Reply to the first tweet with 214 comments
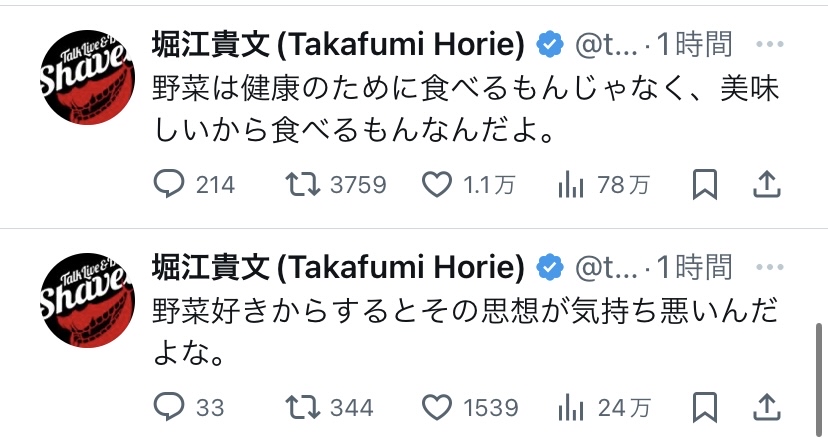Screen dimensions: 828x438 point(169,184)
